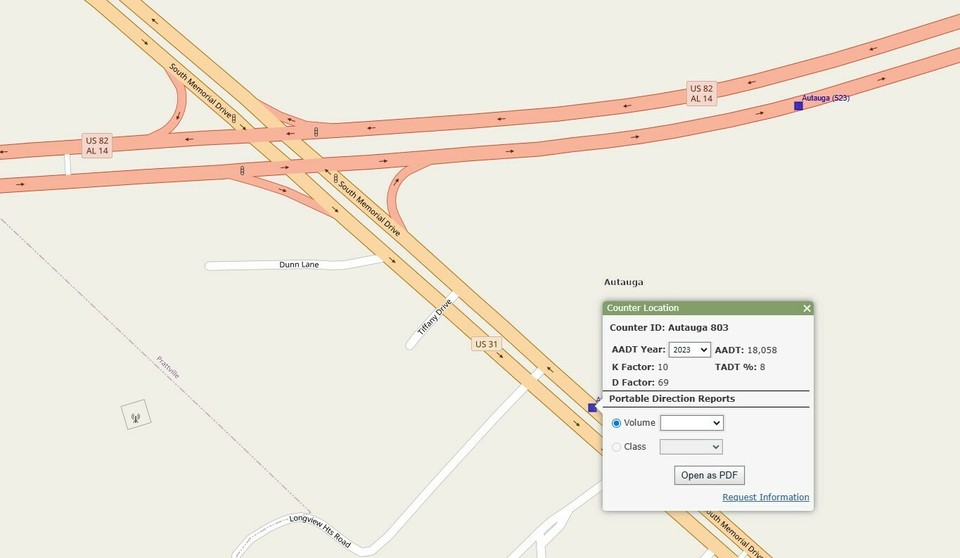Select the Volume radio button
This screenshot has height=558, width=960.
(616, 423)
